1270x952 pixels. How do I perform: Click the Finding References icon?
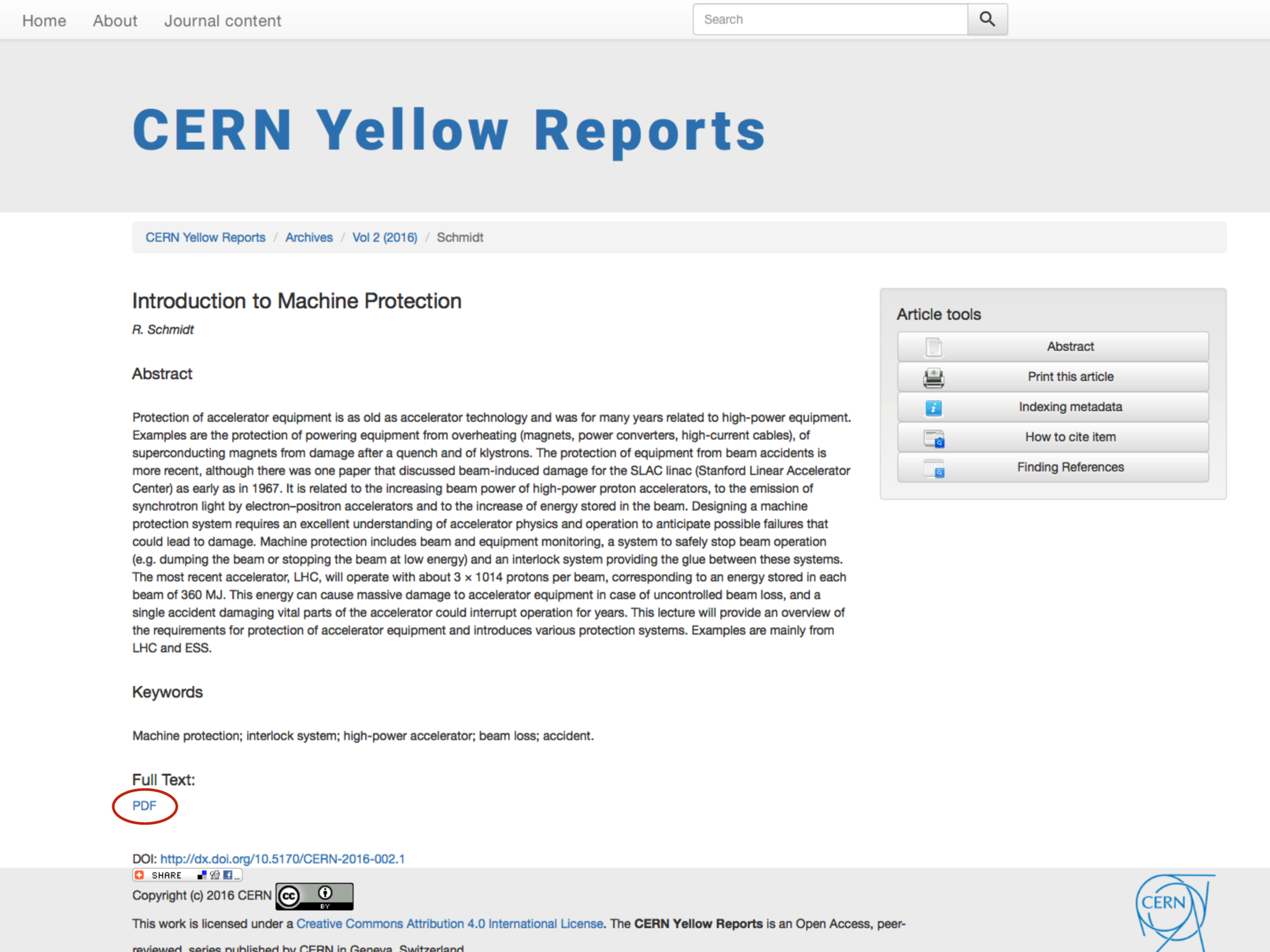[934, 468]
